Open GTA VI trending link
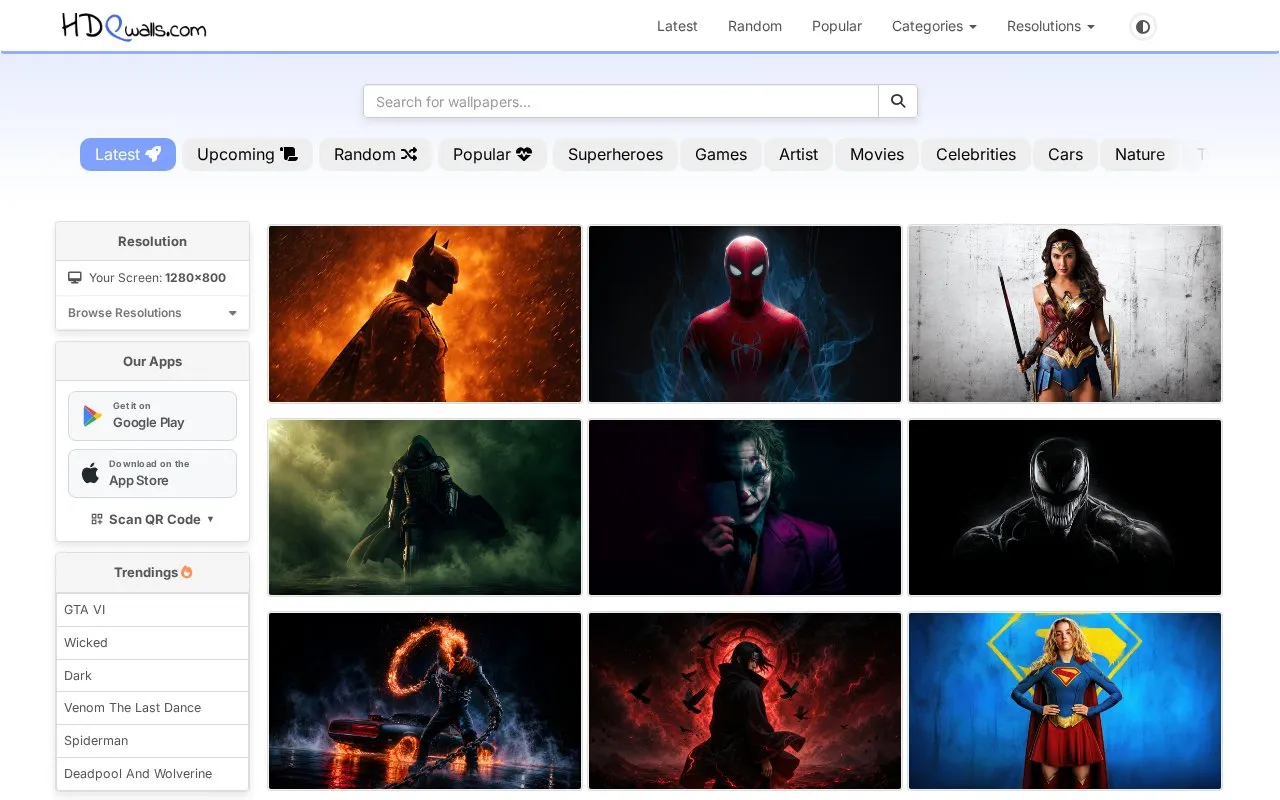Screen dimensions: 1280x800 tap(152, 610)
